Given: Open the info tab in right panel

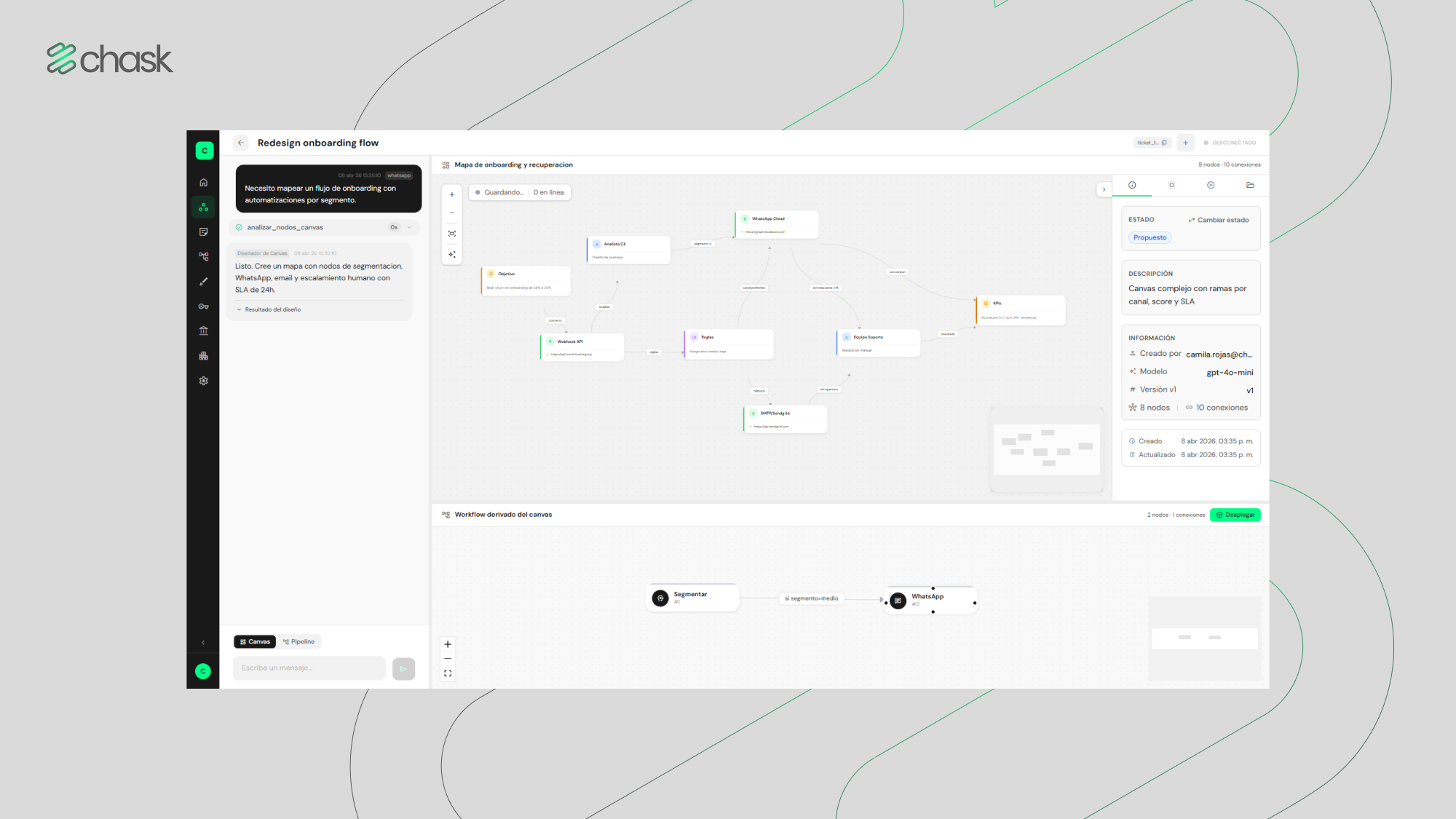Looking at the screenshot, I should 1132,185.
